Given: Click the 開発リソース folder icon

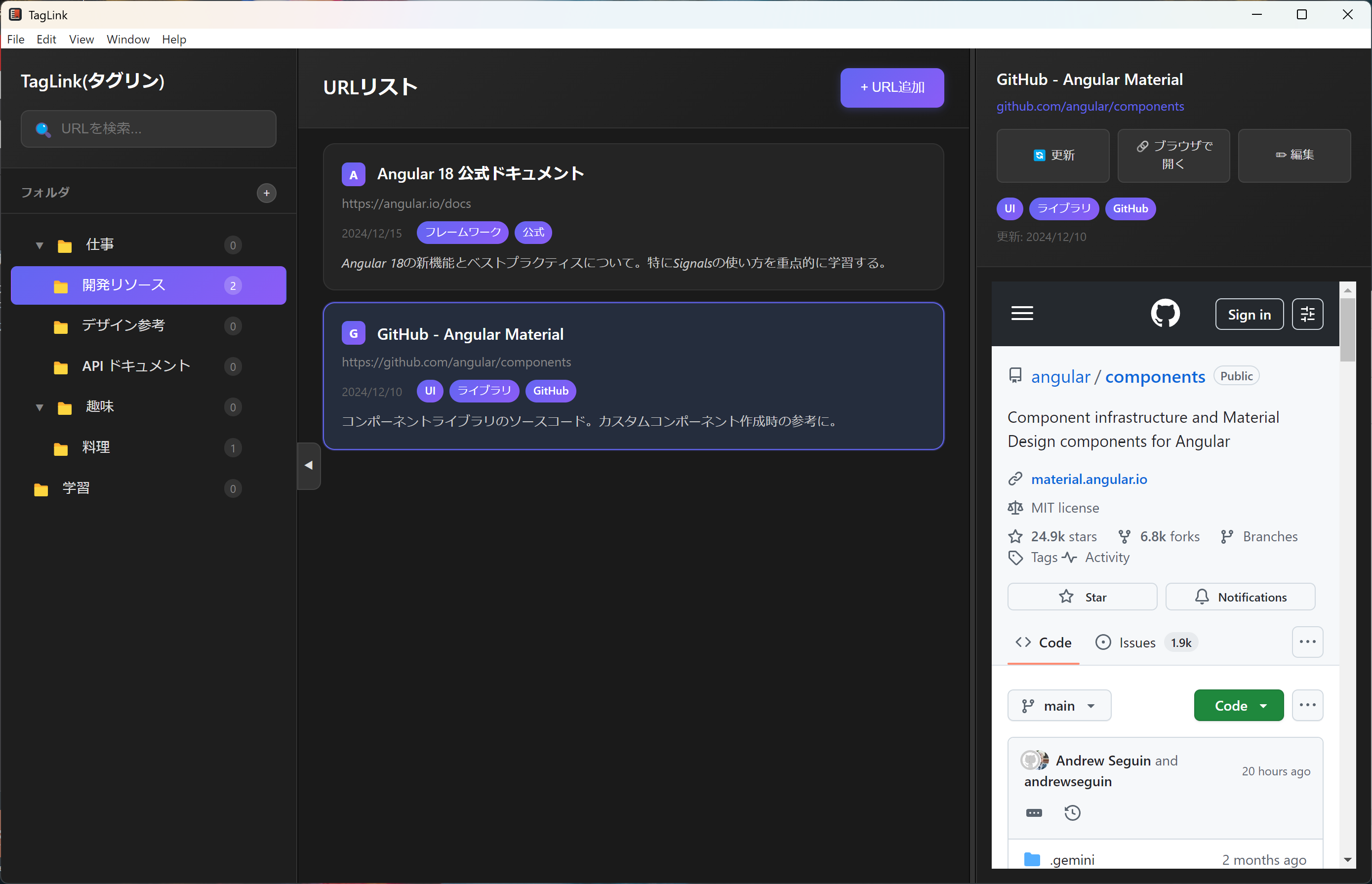Looking at the screenshot, I should point(61,286).
